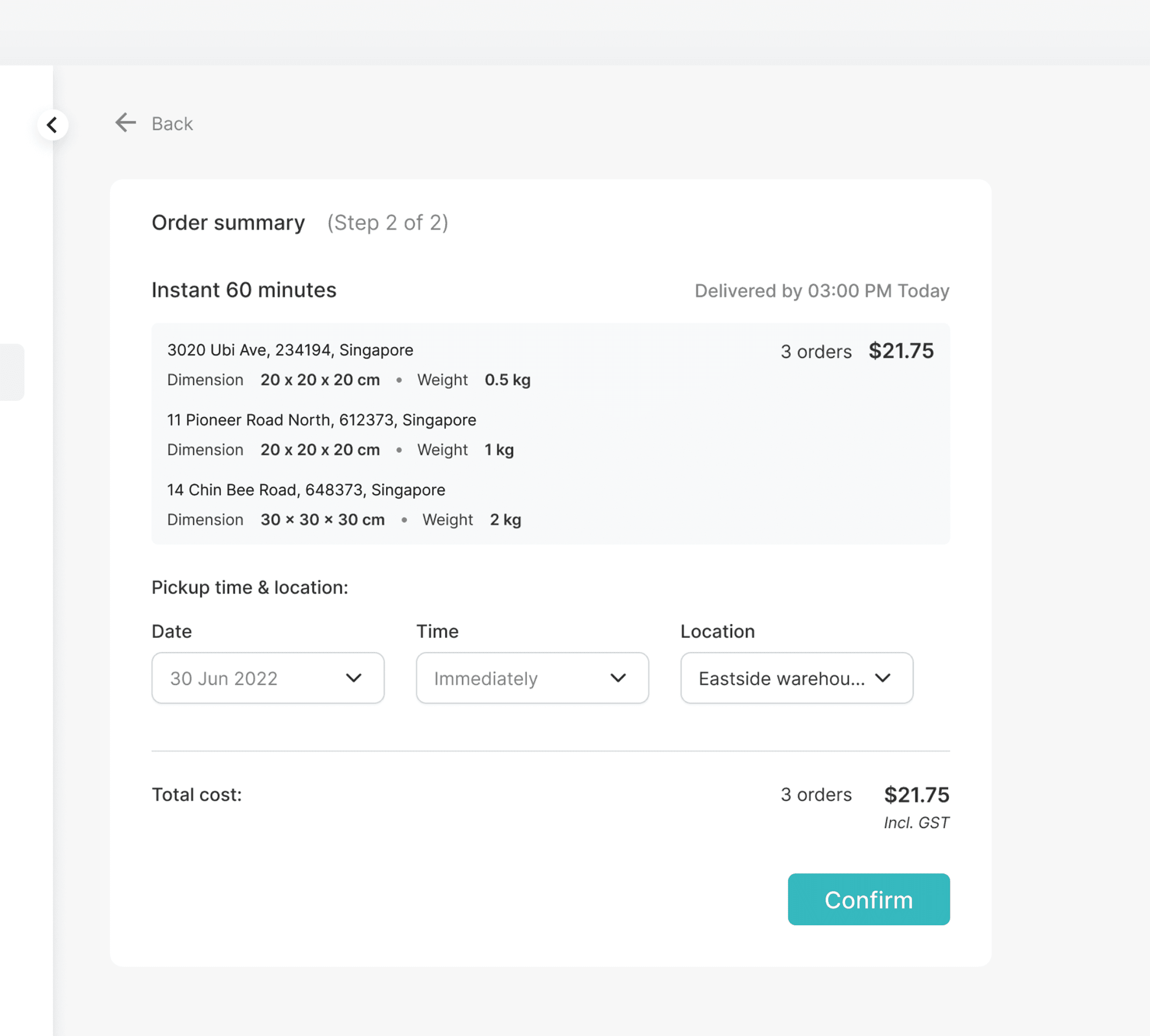
Task: Expand the Time dropdown set to Immediately
Action: 532,678
